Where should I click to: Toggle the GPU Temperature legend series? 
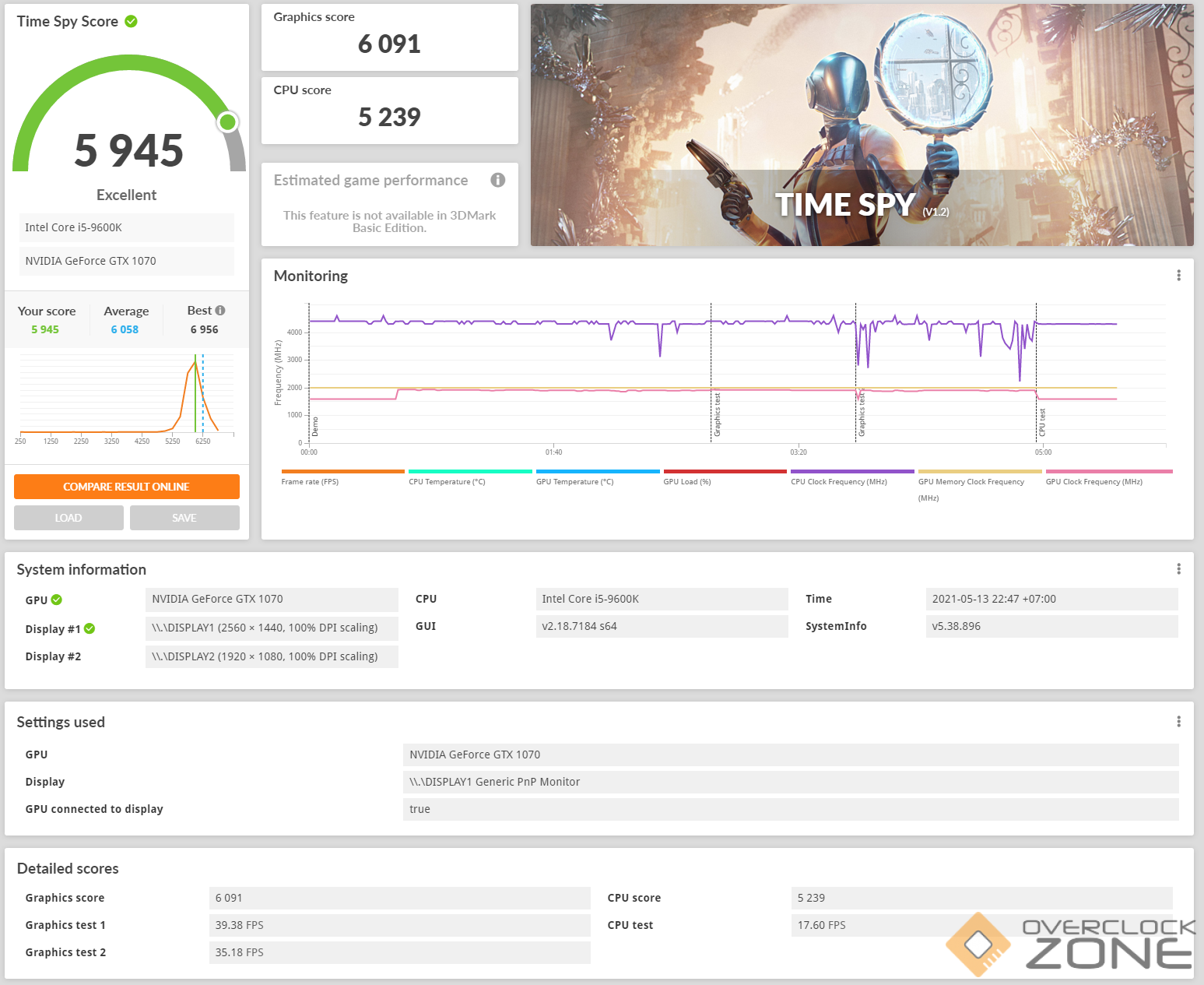(x=574, y=482)
